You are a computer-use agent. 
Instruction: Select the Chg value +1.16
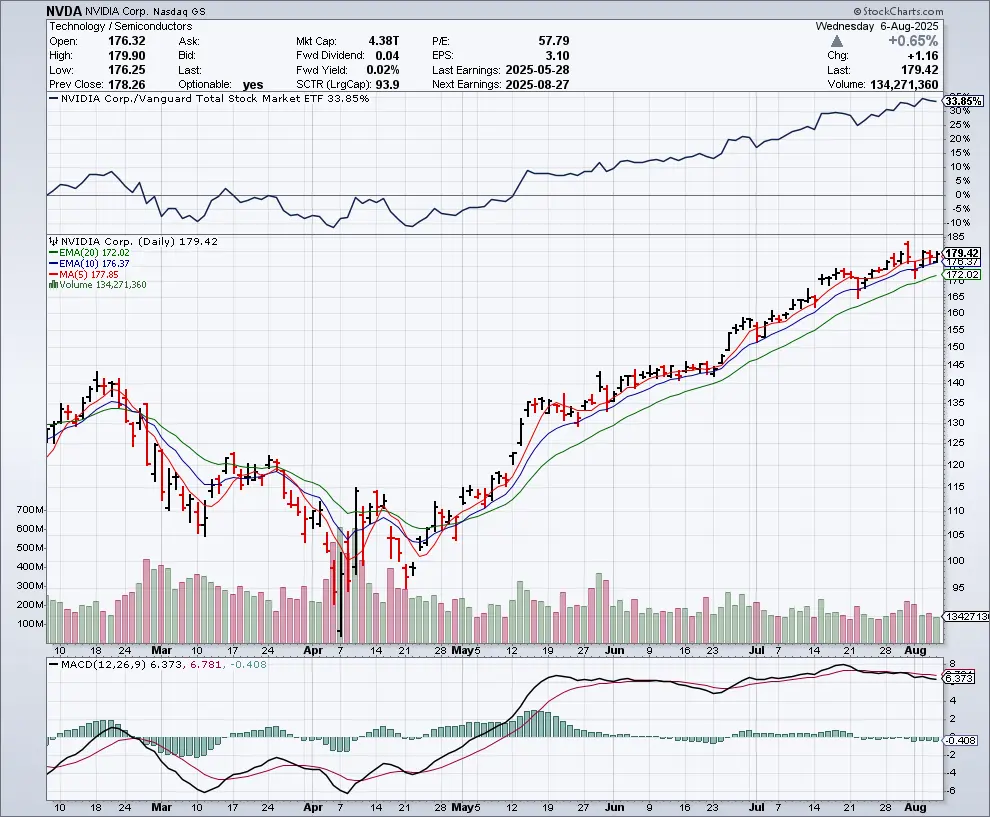923,56
